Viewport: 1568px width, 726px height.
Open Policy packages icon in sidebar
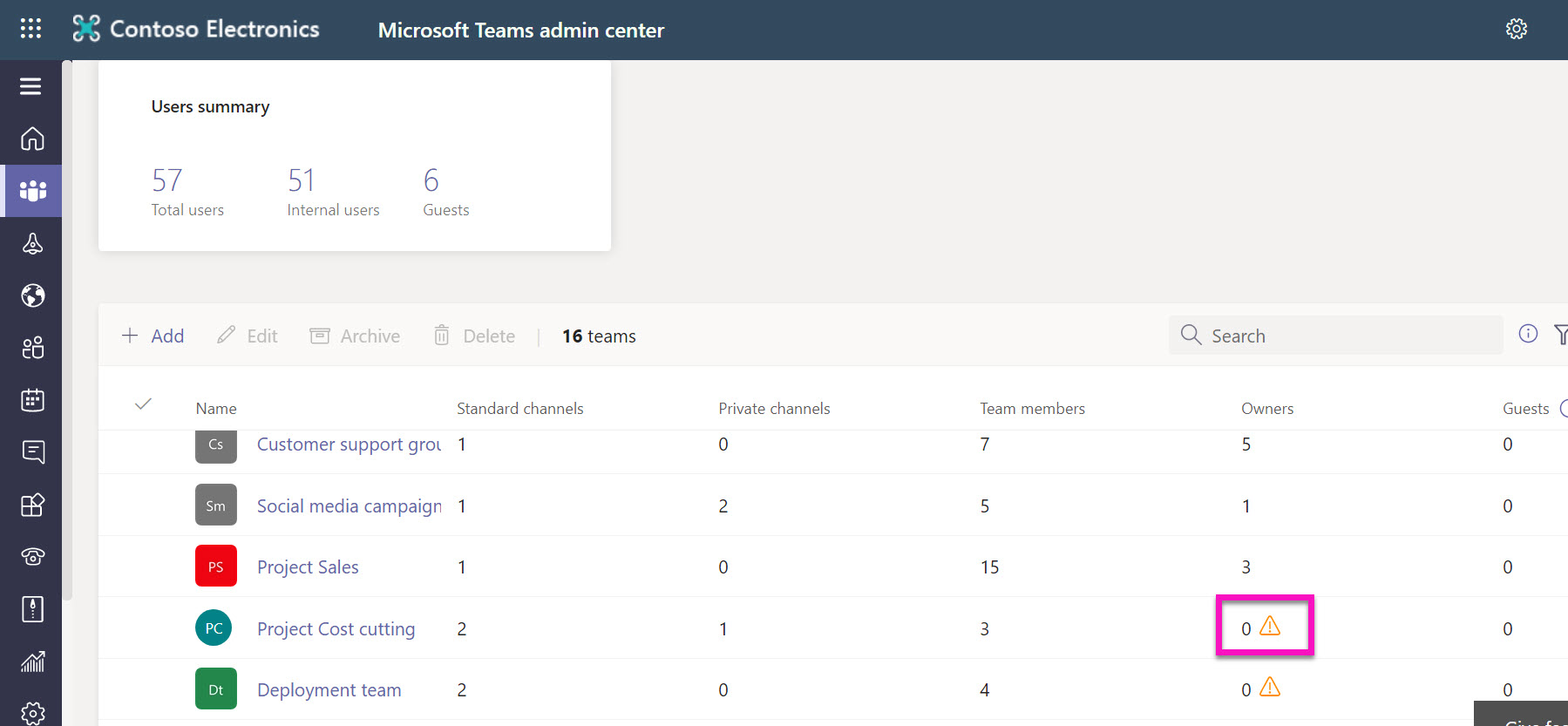click(x=32, y=609)
